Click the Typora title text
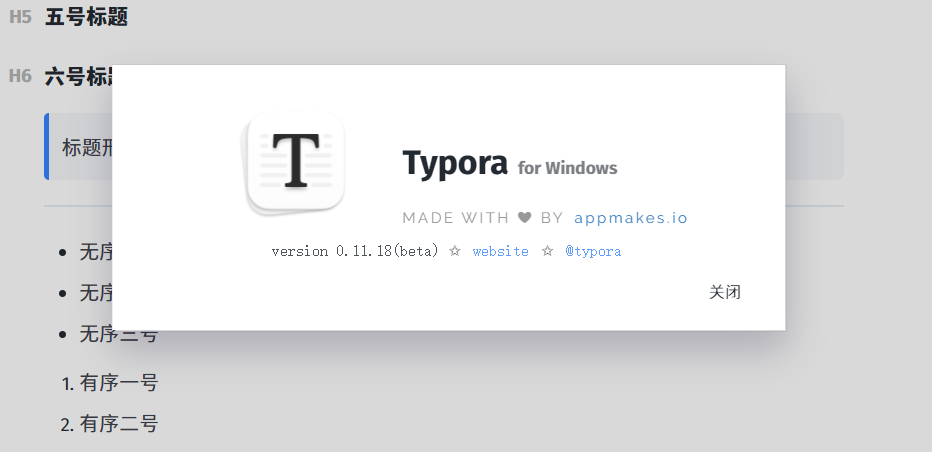Screen dimensions: 932x452 [455, 163]
